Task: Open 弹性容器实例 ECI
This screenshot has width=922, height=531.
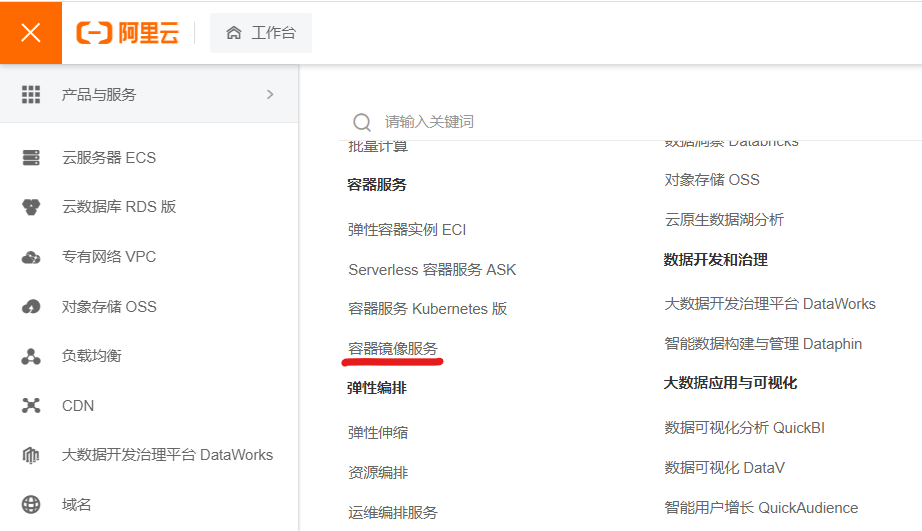Action: pos(407,230)
